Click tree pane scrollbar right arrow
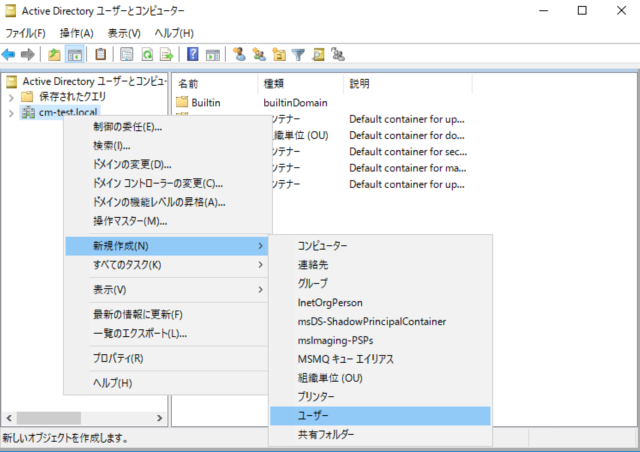 (160, 418)
